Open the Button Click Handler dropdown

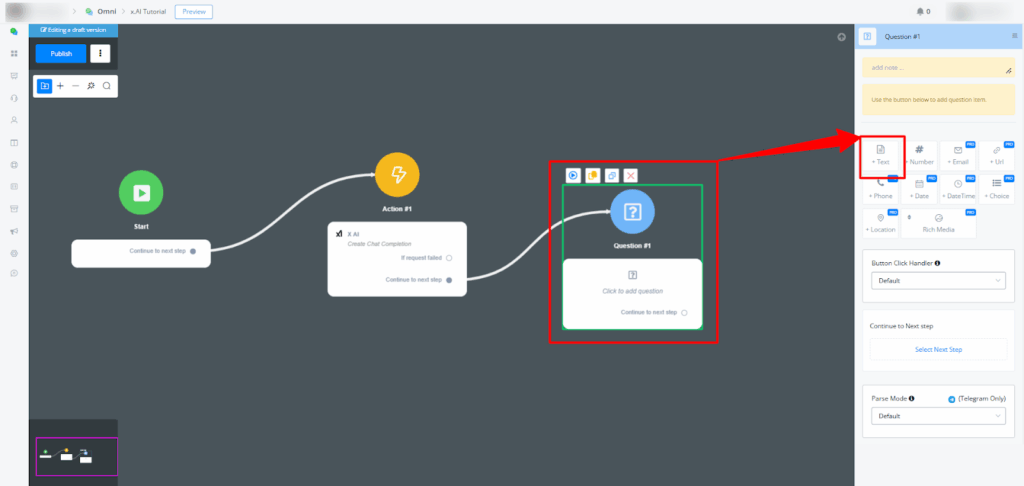[x=937, y=281]
